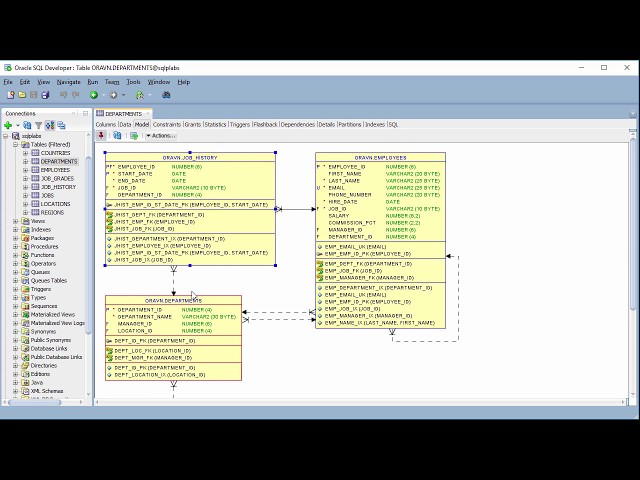640x480 pixels.
Task: Click the green Back navigation icon
Action: [94, 95]
